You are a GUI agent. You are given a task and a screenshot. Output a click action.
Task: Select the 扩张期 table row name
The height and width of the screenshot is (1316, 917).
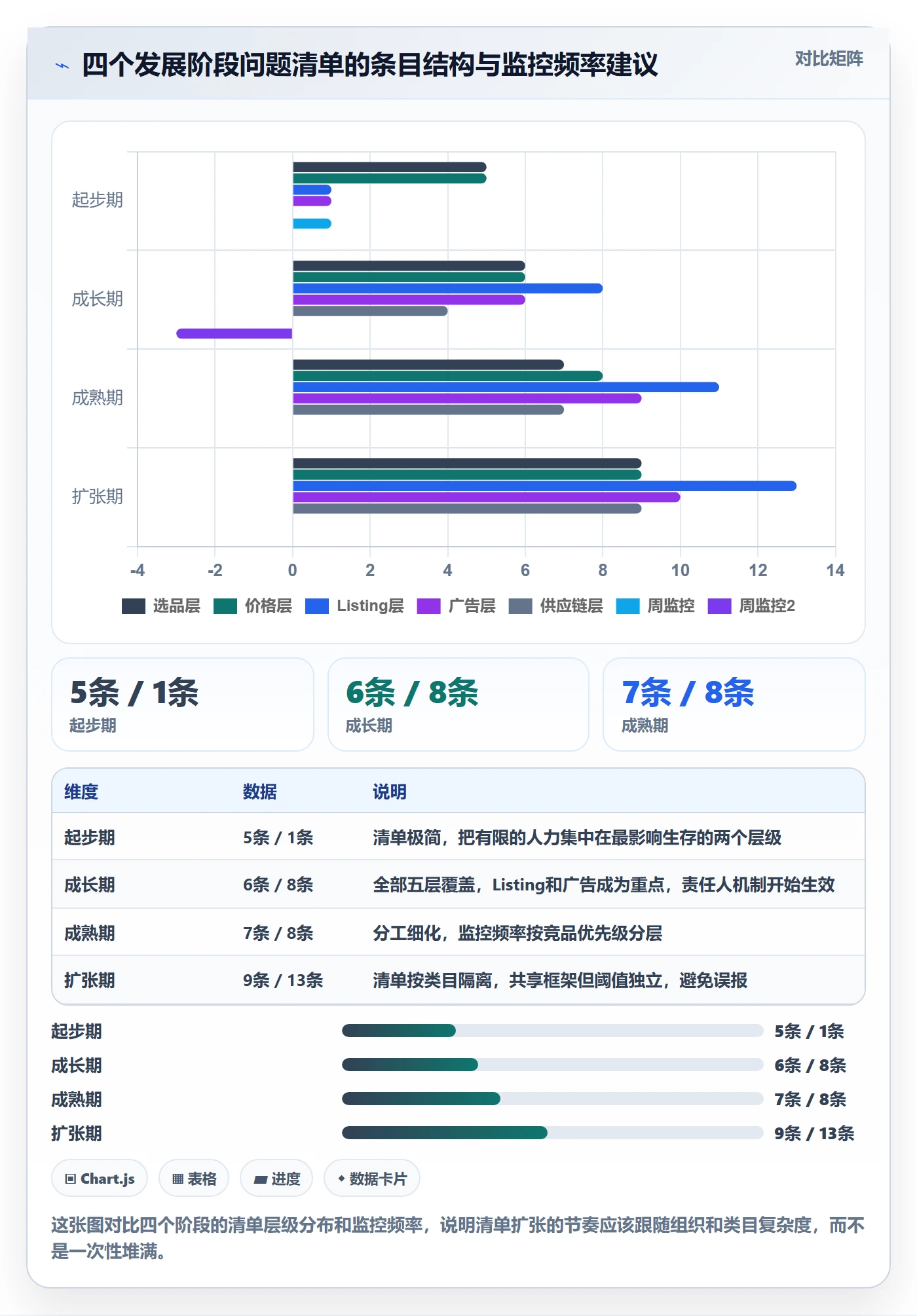[90, 980]
